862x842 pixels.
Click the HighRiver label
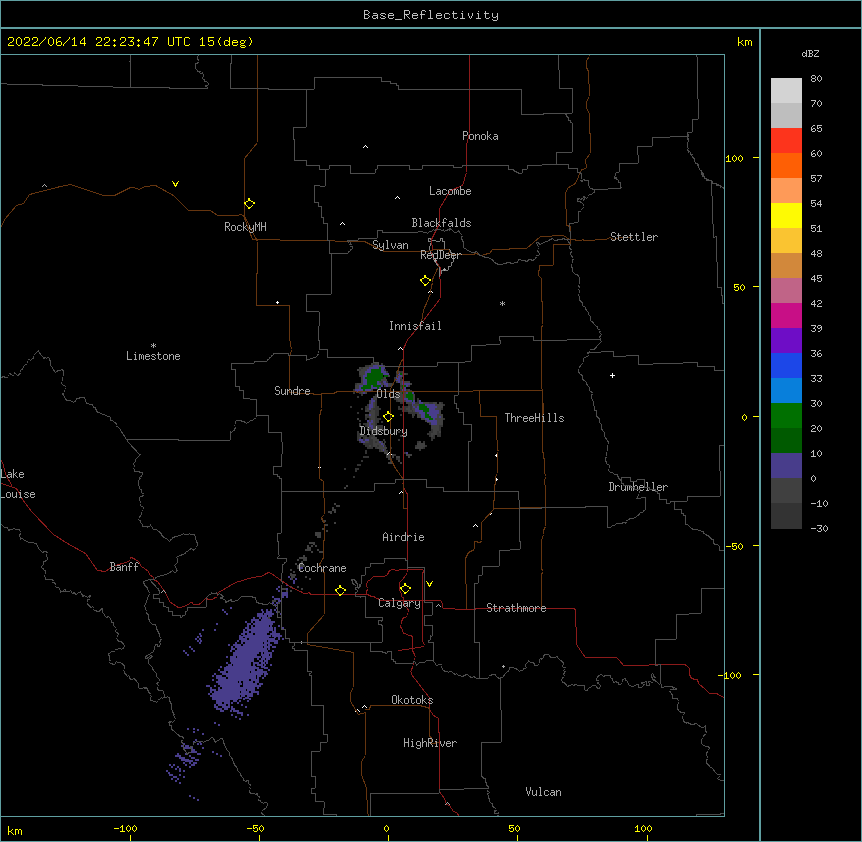430,743
